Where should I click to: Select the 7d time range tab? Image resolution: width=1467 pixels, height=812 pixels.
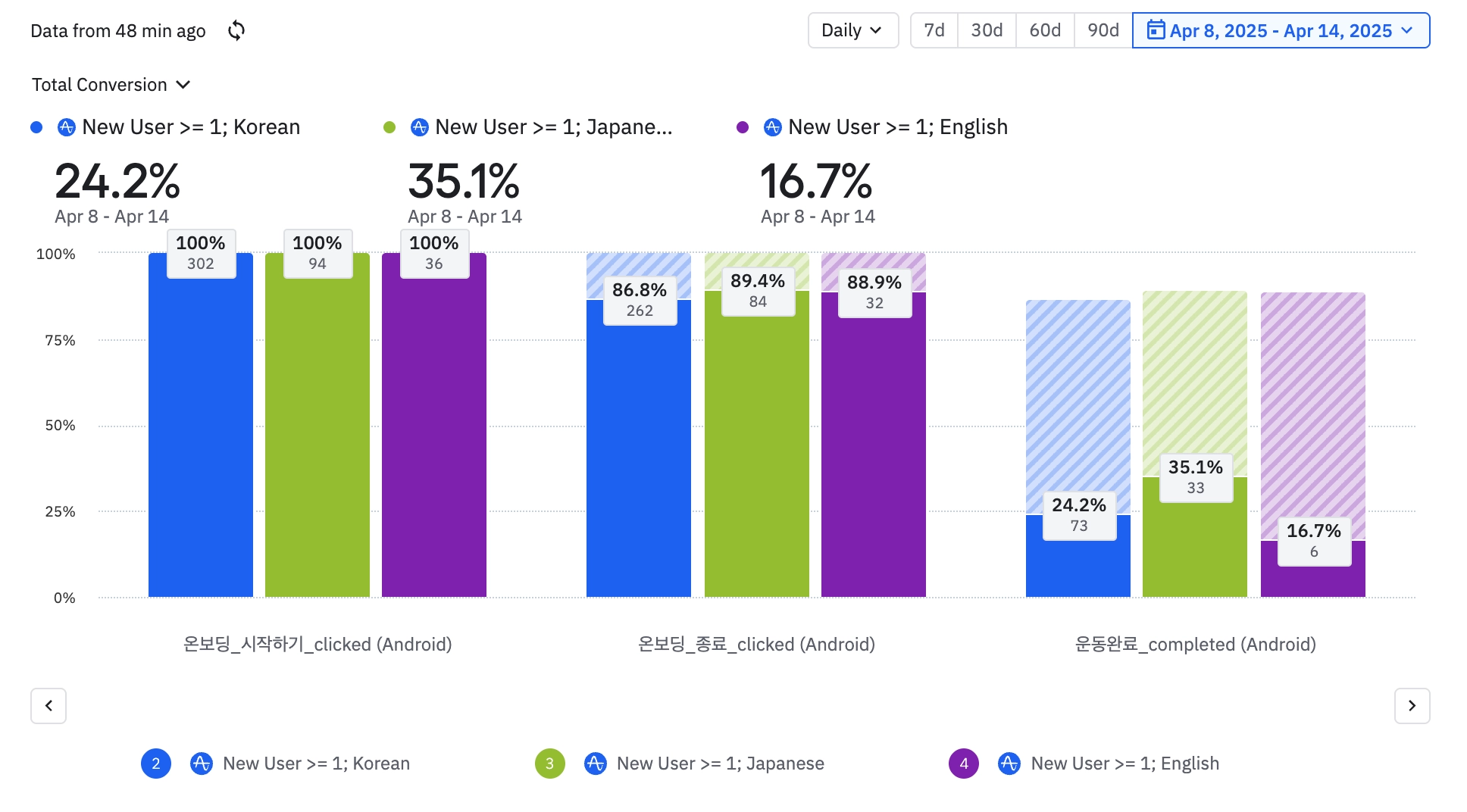coord(934,30)
